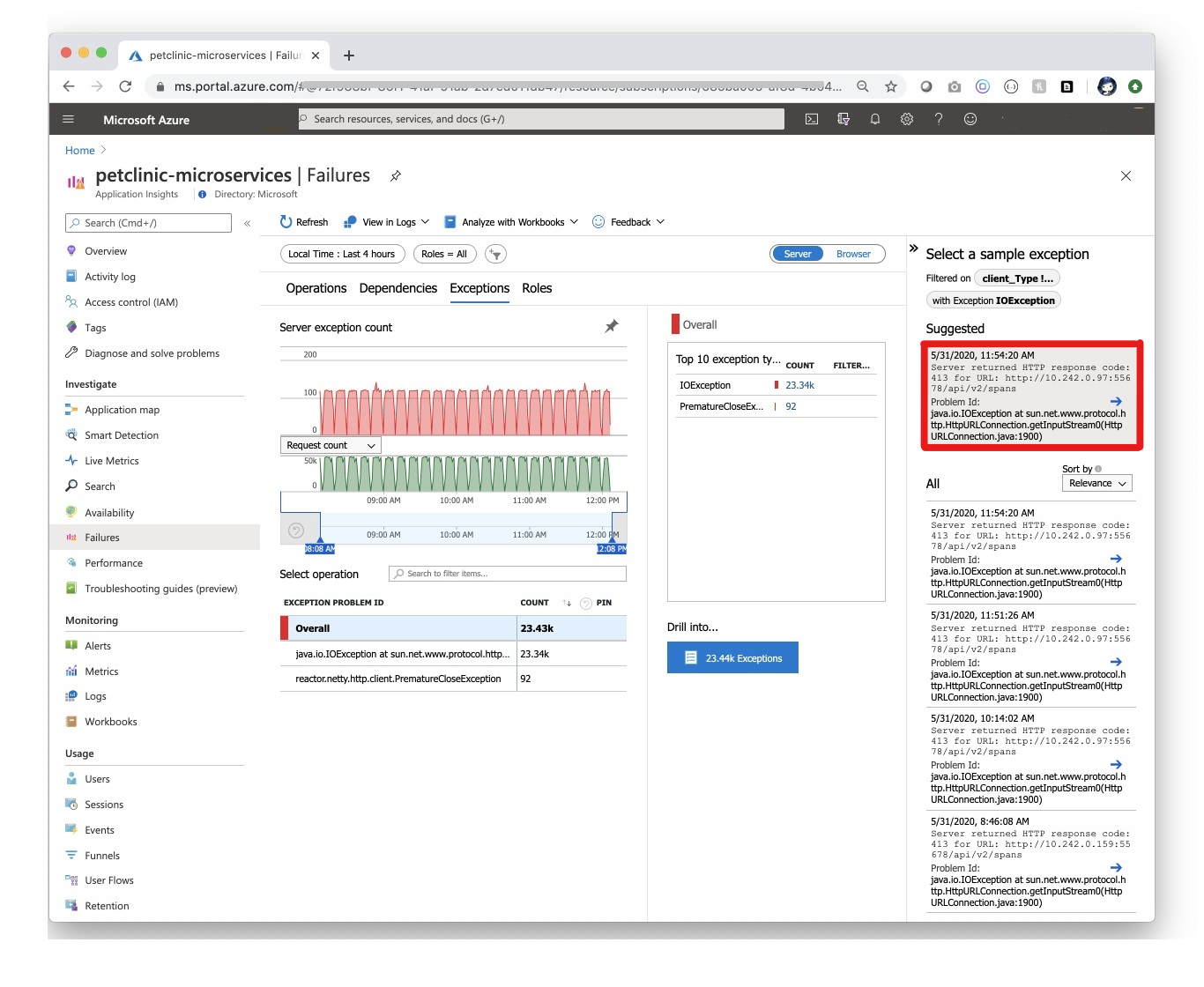Open the Request count chart dropdown
The width and height of the screenshot is (1204, 987).
pos(331,446)
